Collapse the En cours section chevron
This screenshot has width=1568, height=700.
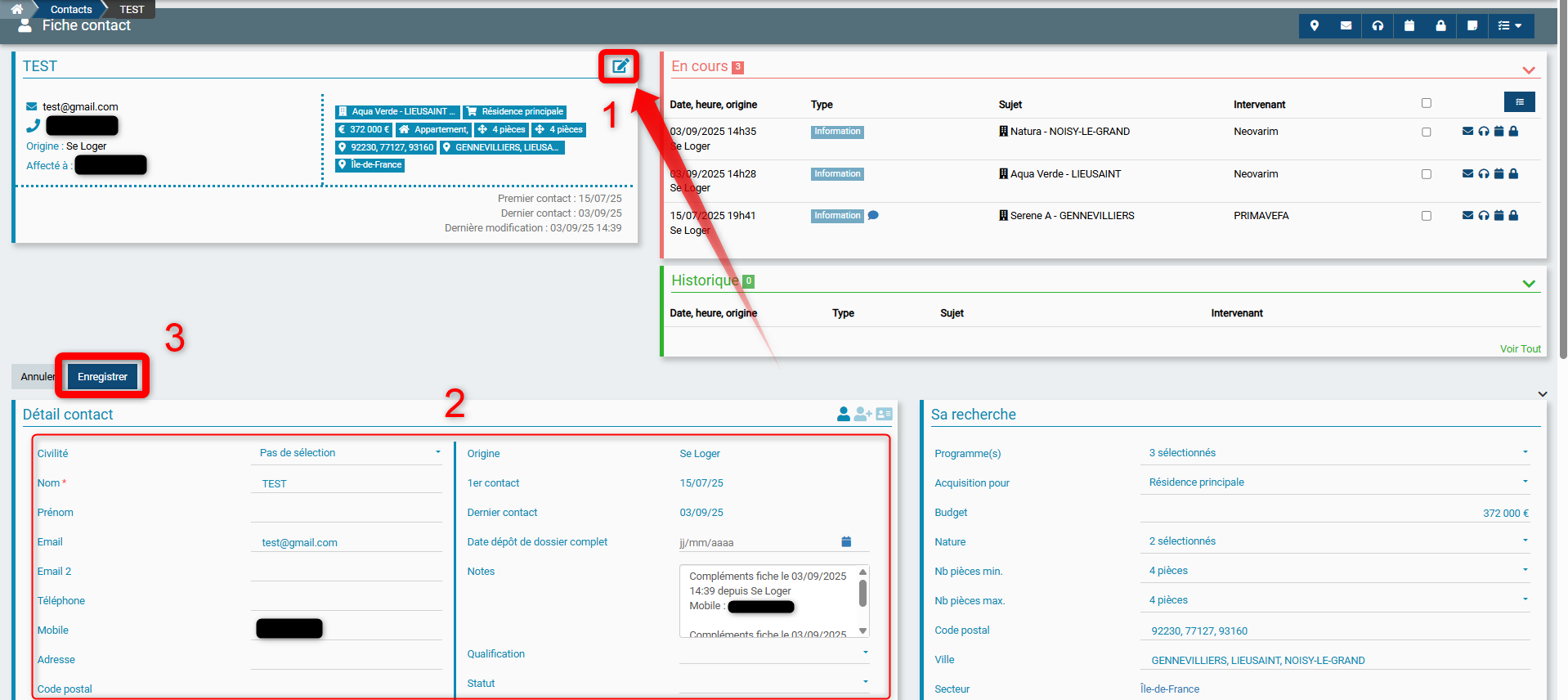click(1528, 70)
